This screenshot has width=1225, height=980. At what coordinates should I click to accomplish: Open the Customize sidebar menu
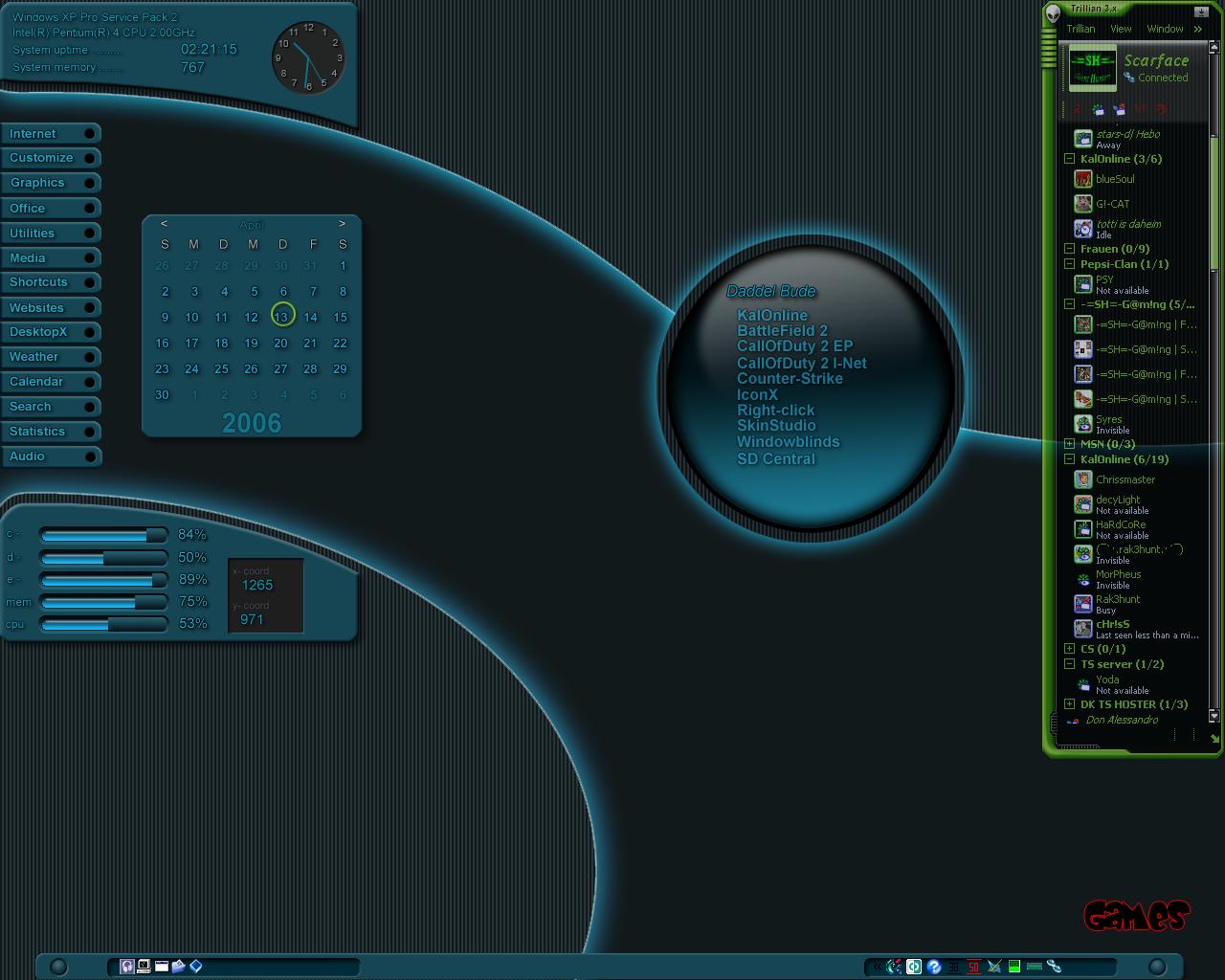tap(51, 158)
